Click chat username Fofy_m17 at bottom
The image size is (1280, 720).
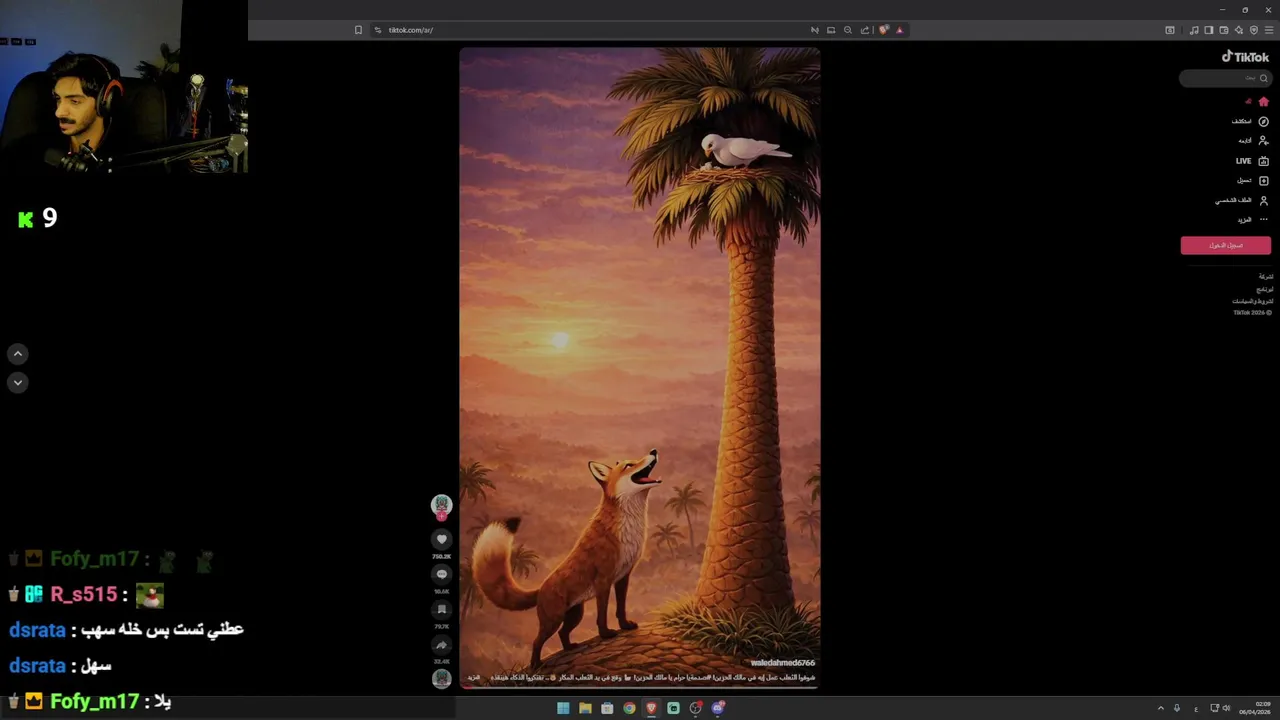pos(94,702)
